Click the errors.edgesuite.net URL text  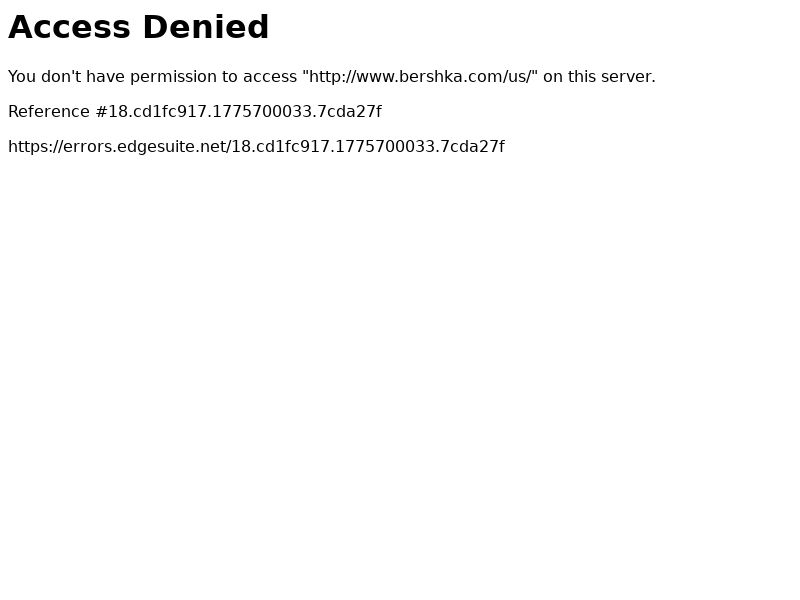pyautogui.click(x=256, y=146)
